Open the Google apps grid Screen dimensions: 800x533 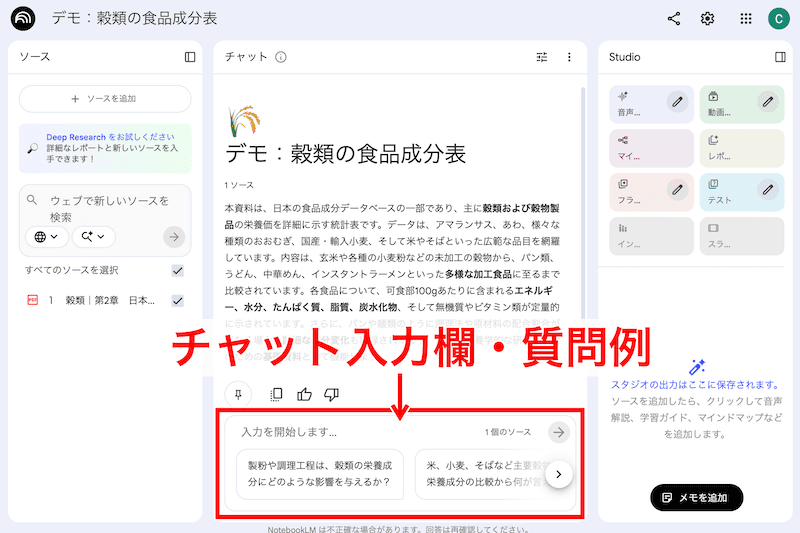(x=746, y=19)
